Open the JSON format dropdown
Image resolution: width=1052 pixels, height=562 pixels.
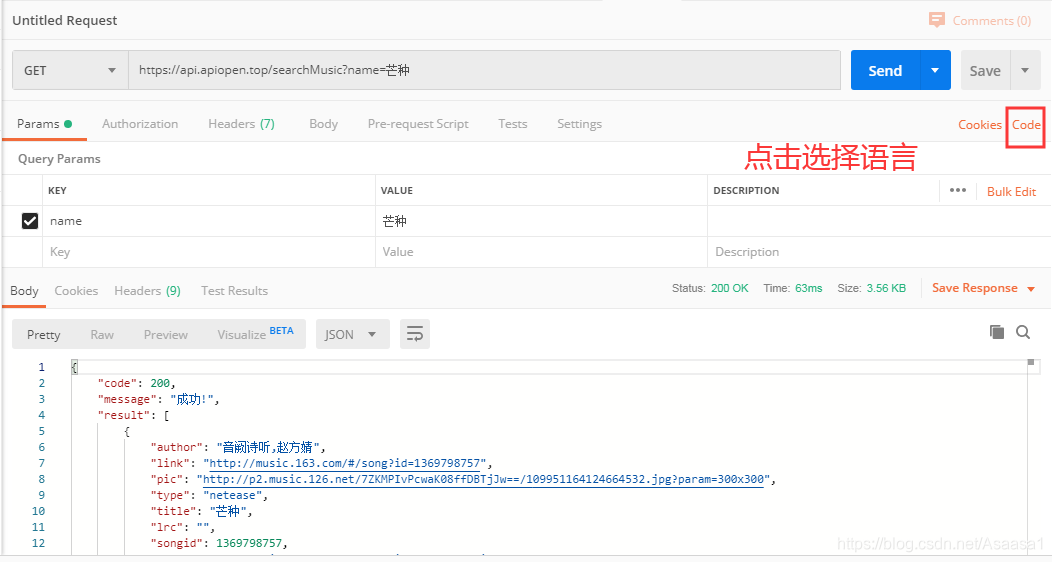(352, 334)
